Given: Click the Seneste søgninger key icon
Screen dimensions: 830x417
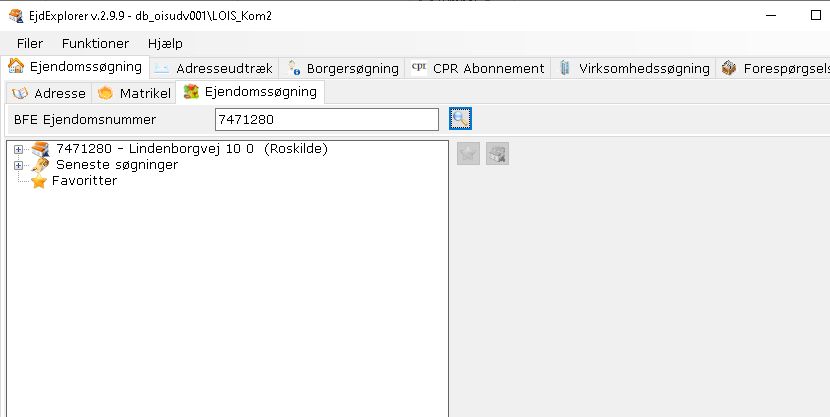Looking at the screenshot, I should tap(40, 165).
